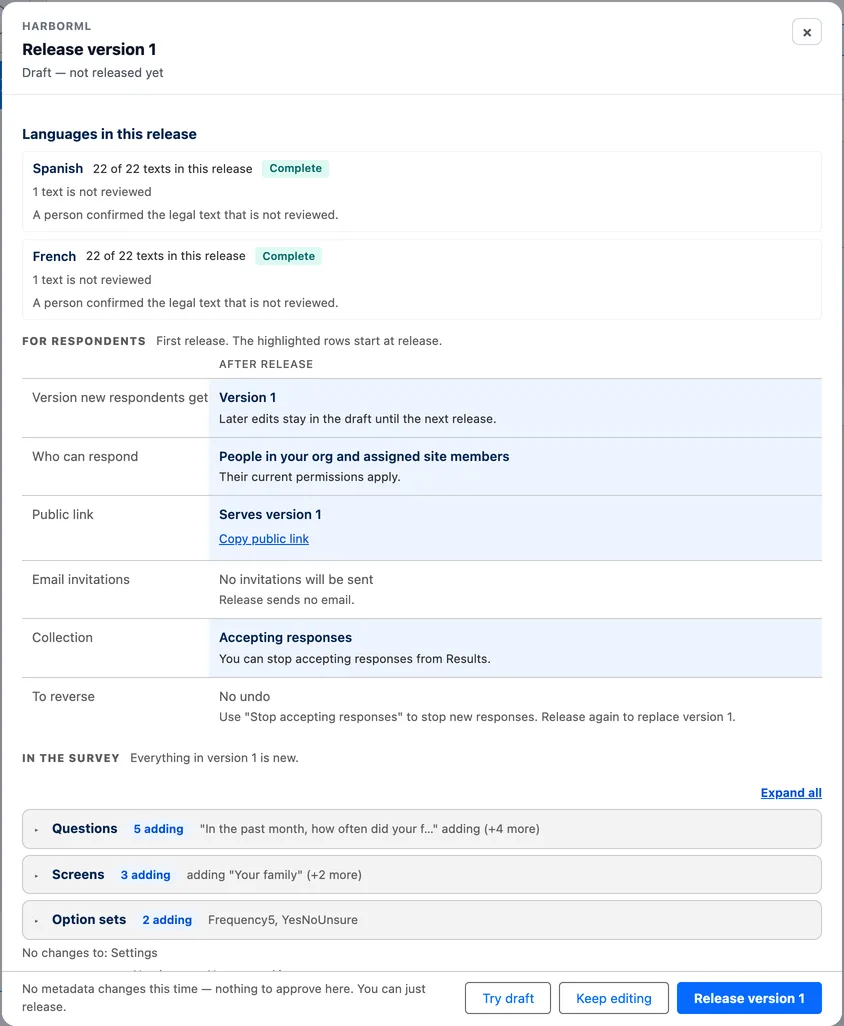Click 'People in your org and assigned site members'
The width and height of the screenshot is (844, 1026).
pyautogui.click(x=364, y=456)
